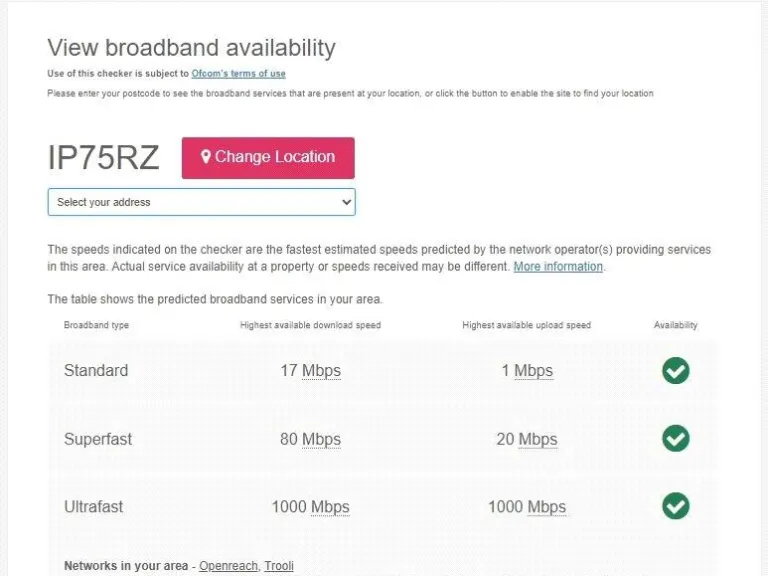Image resolution: width=768 pixels, height=576 pixels.
Task: Open the Select your address dropdown
Action: click(x=201, y=202)
